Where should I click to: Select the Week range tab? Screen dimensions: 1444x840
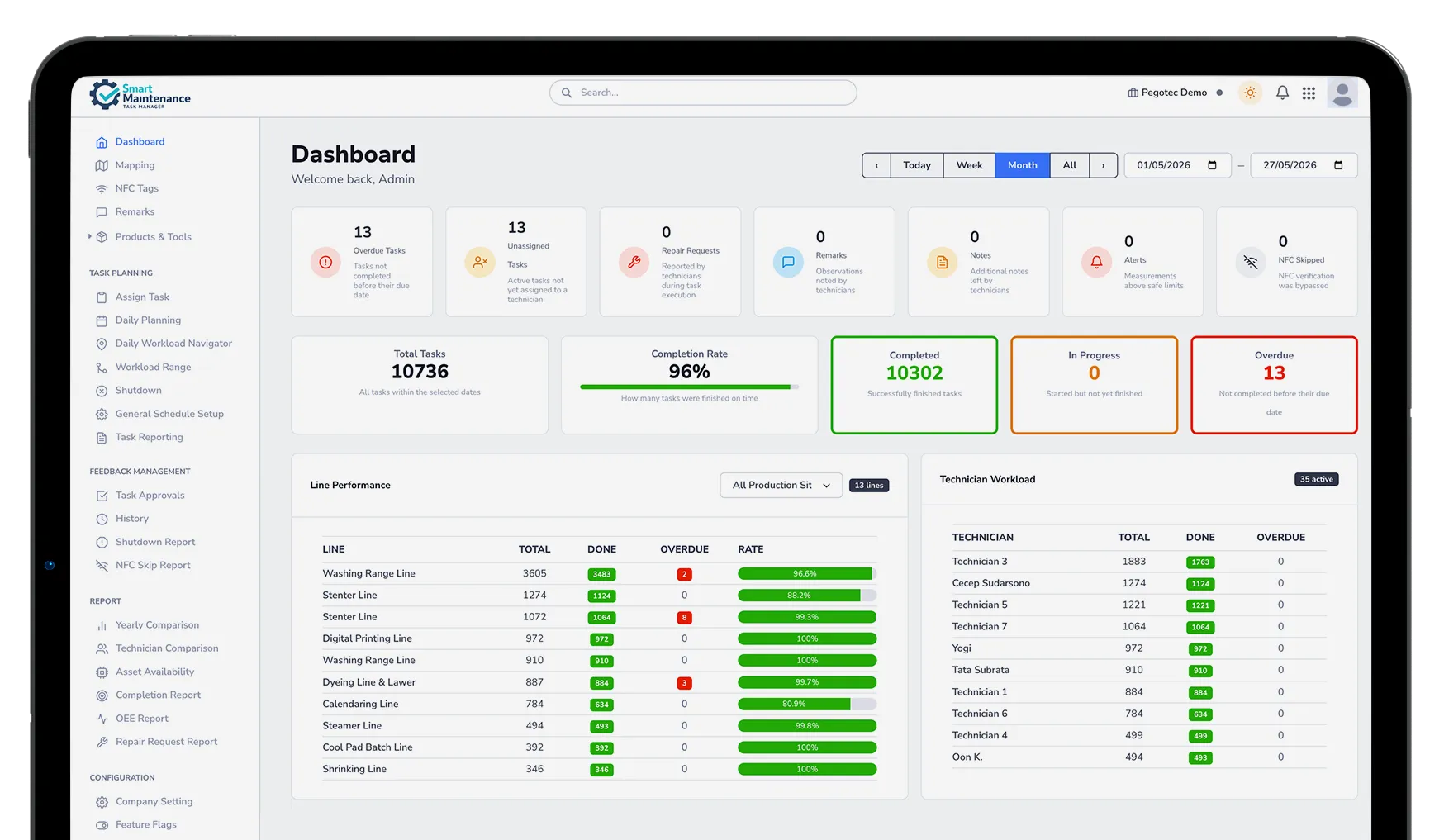[969, 165]
